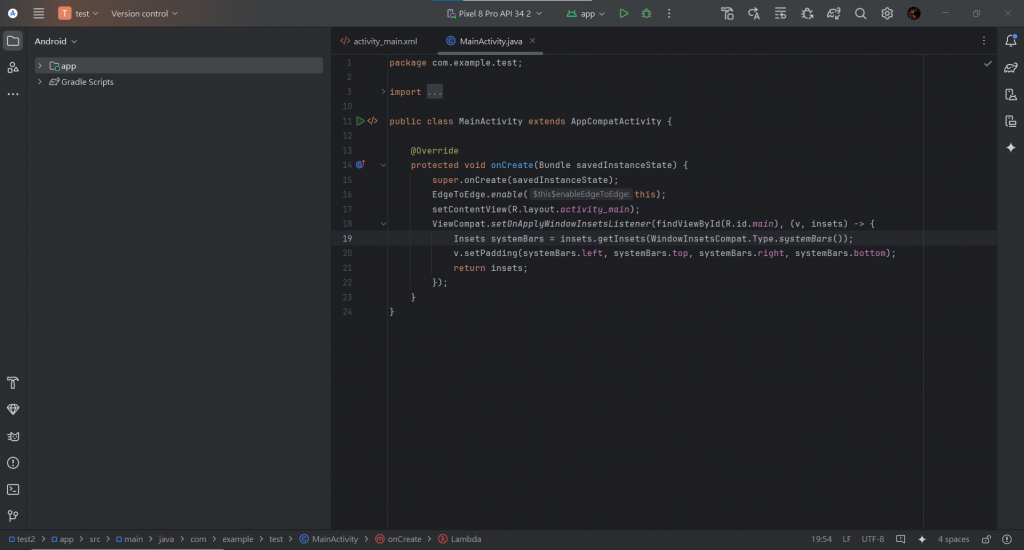Toggle the Project tool window folder button
1024x550 pixels.
(13, 41)
